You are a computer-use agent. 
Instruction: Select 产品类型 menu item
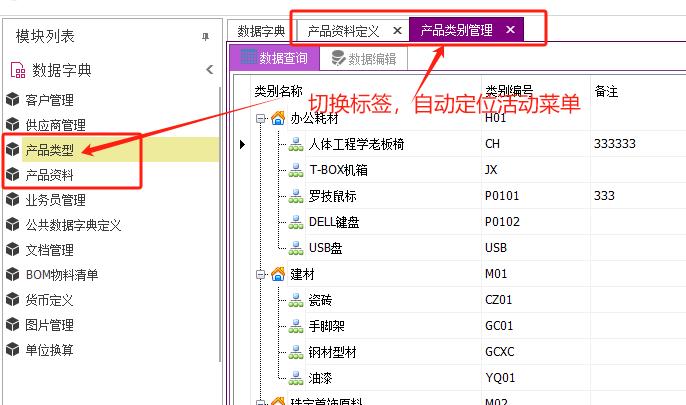point(49,150)
